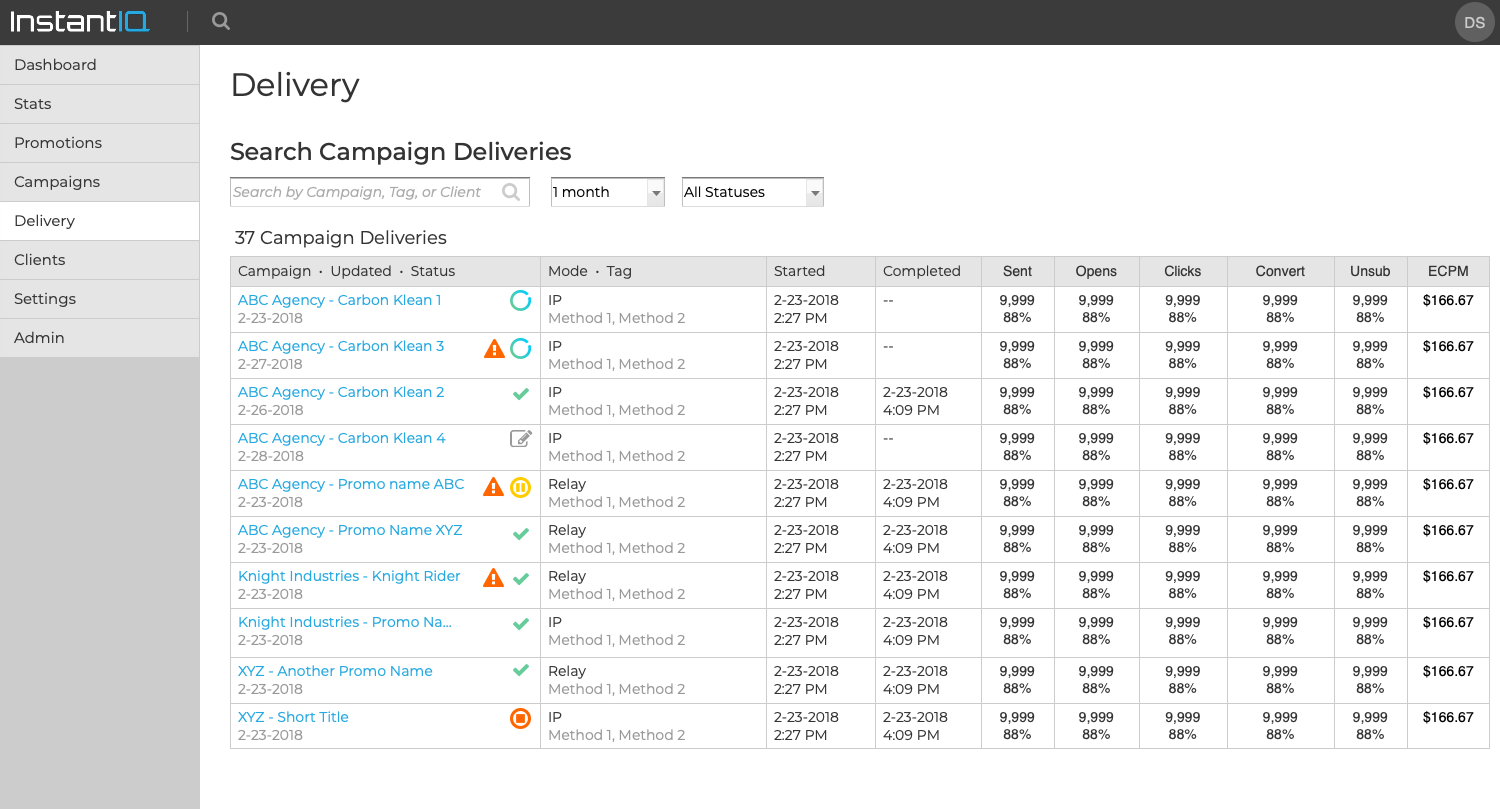The image size is (1500, 809).
Task: Open the ABC Agency - Promo Name XYZ campaign
Action: [349, 530]
